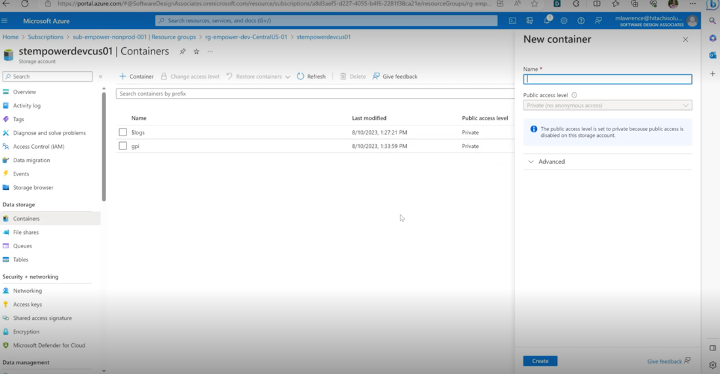
Task: Select the gpi container checkbox
Action: tap(123, 146)
